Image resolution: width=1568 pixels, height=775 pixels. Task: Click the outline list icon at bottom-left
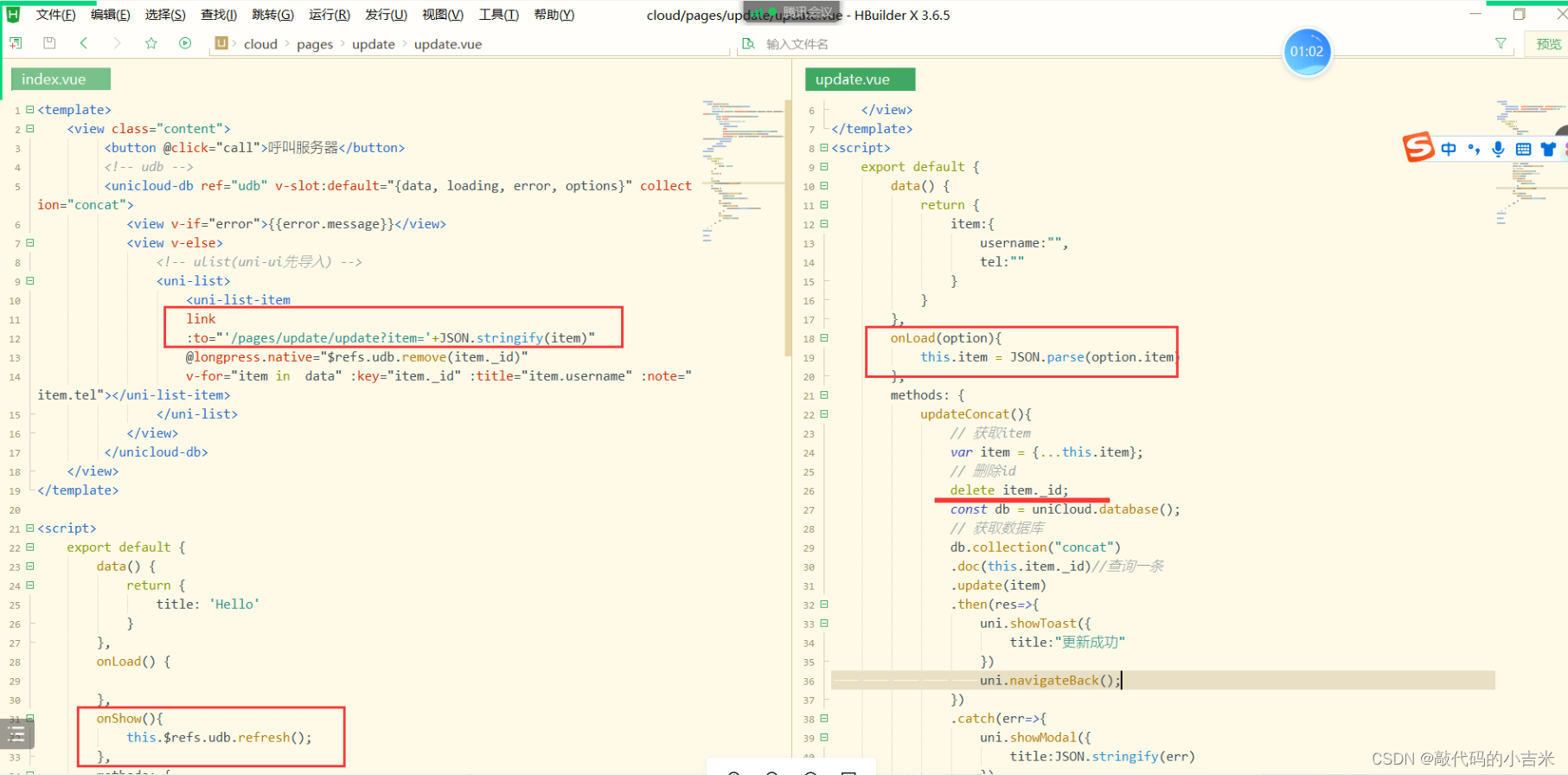[x=16, y=735]
